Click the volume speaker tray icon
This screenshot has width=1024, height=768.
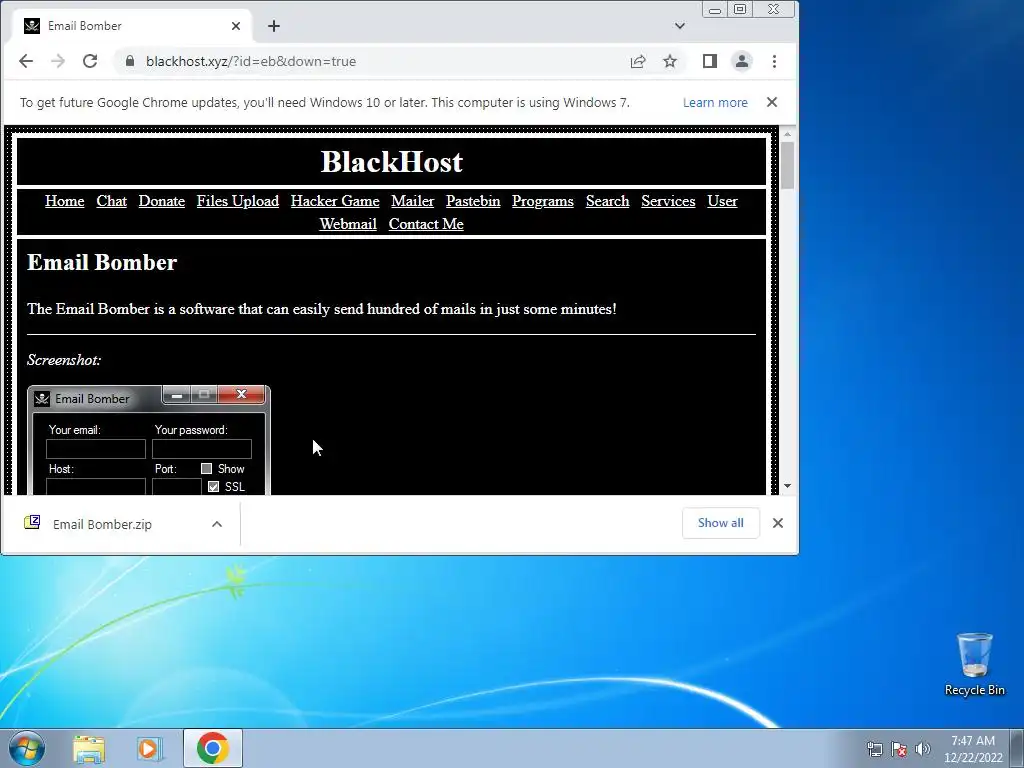[923, 749]
